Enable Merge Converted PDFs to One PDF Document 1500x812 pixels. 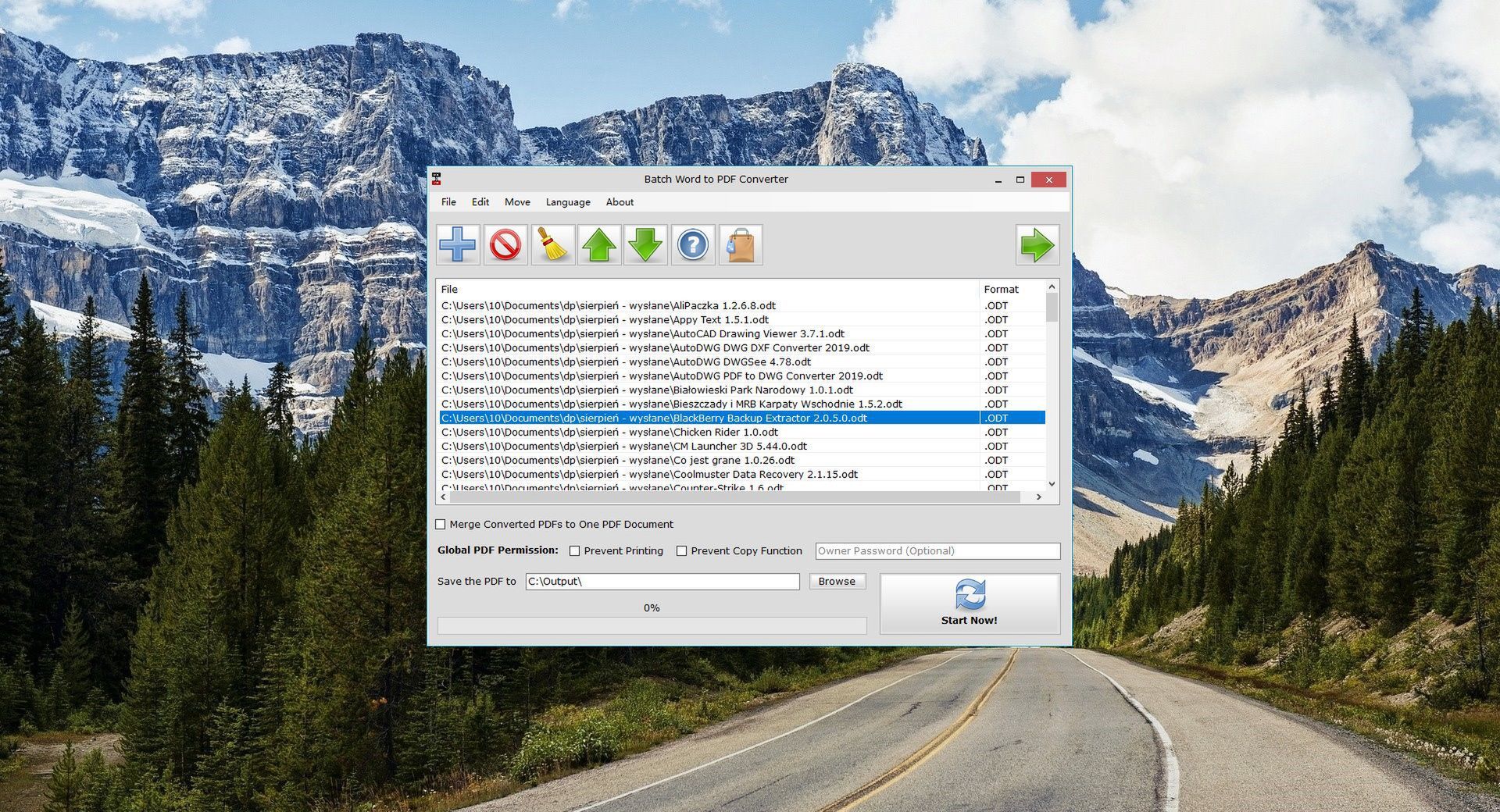point(441,524)
